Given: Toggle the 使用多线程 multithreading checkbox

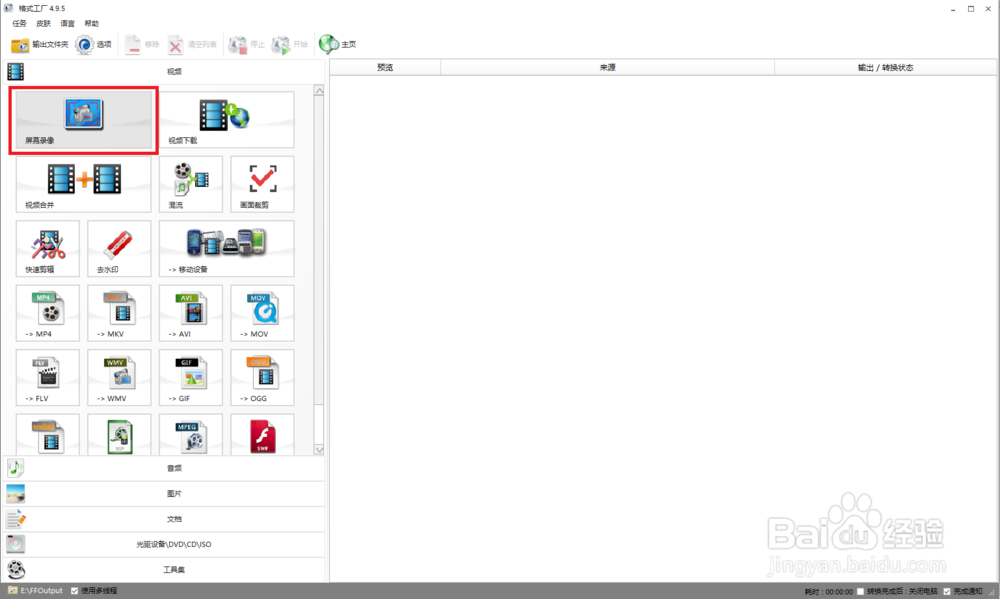Looking at the screenshot, I should 75,591.
